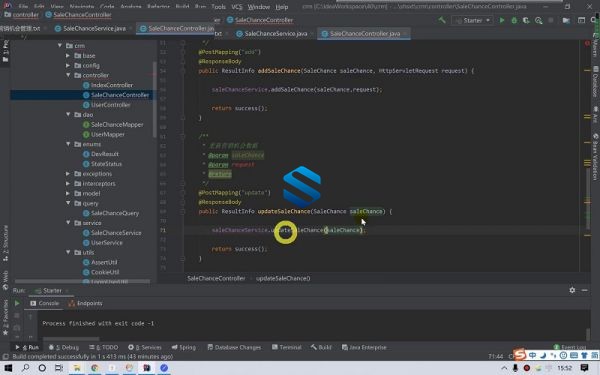Open Cortana circle on taskbar
Viewport: 600px width, 375px height.
[42, 368]
